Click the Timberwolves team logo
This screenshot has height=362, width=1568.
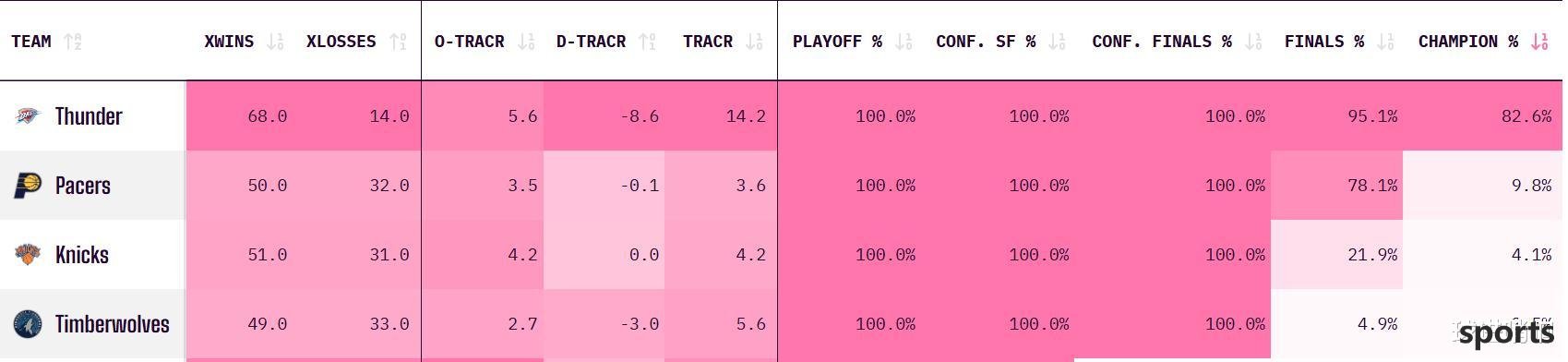pyautogui.click(x=28, y=324)
